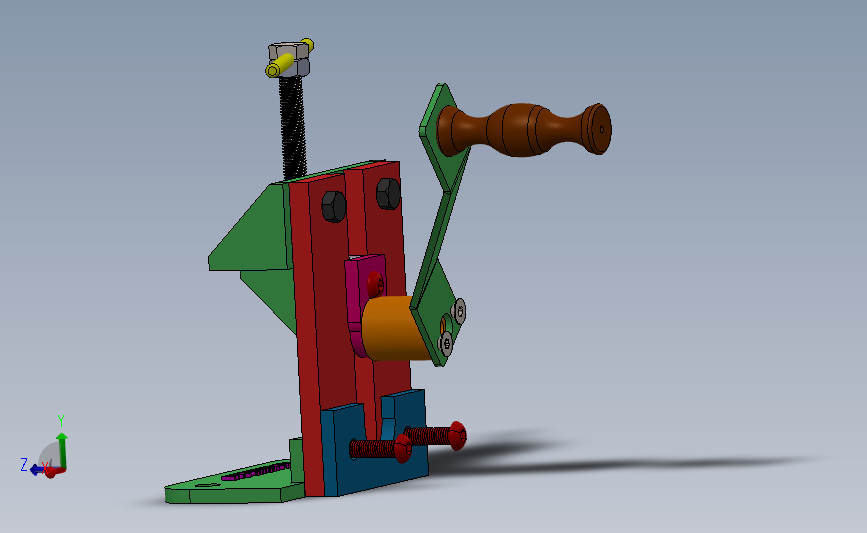Select the red screw on magenta bracket
This screenshot has width=867, height=533.
(375, 284)
